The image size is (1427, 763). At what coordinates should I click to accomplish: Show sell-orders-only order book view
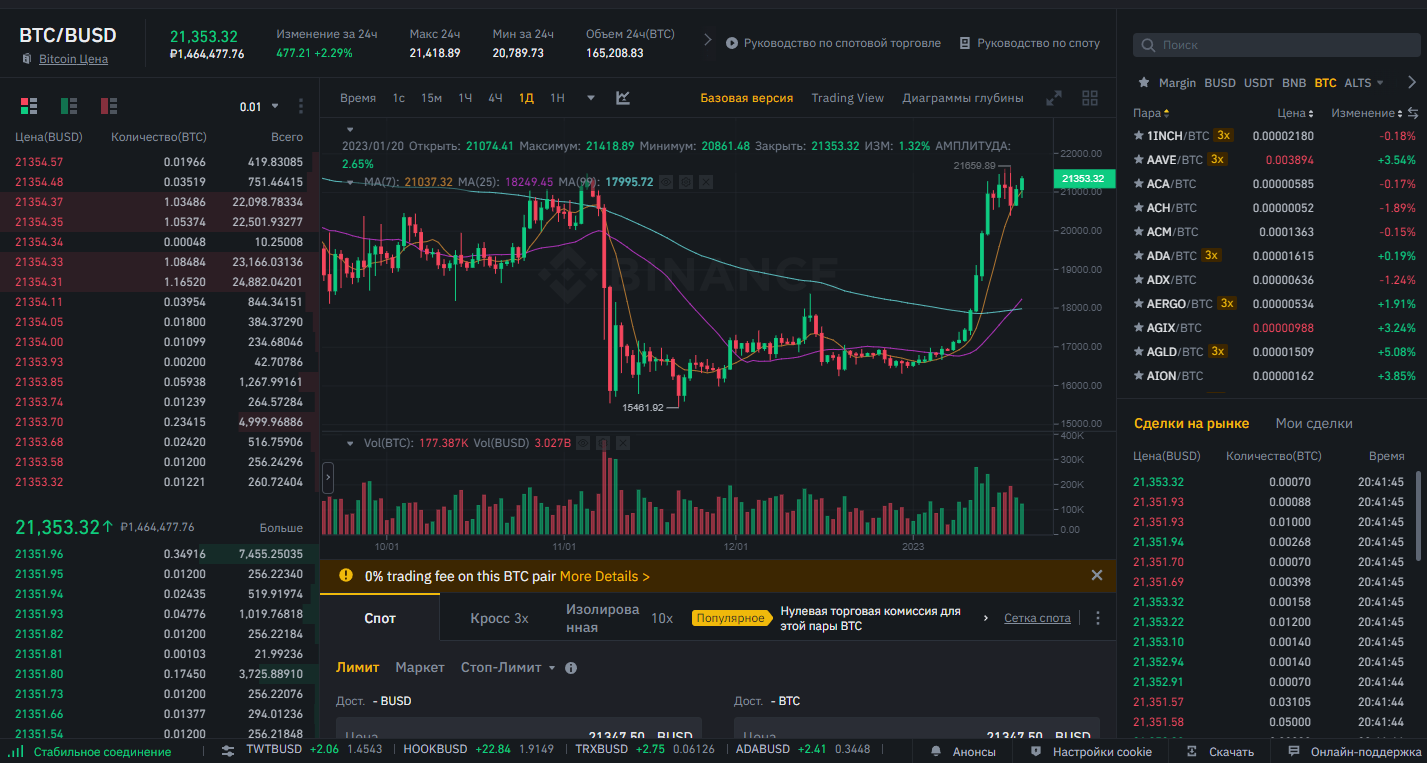[x=109, y=106]
